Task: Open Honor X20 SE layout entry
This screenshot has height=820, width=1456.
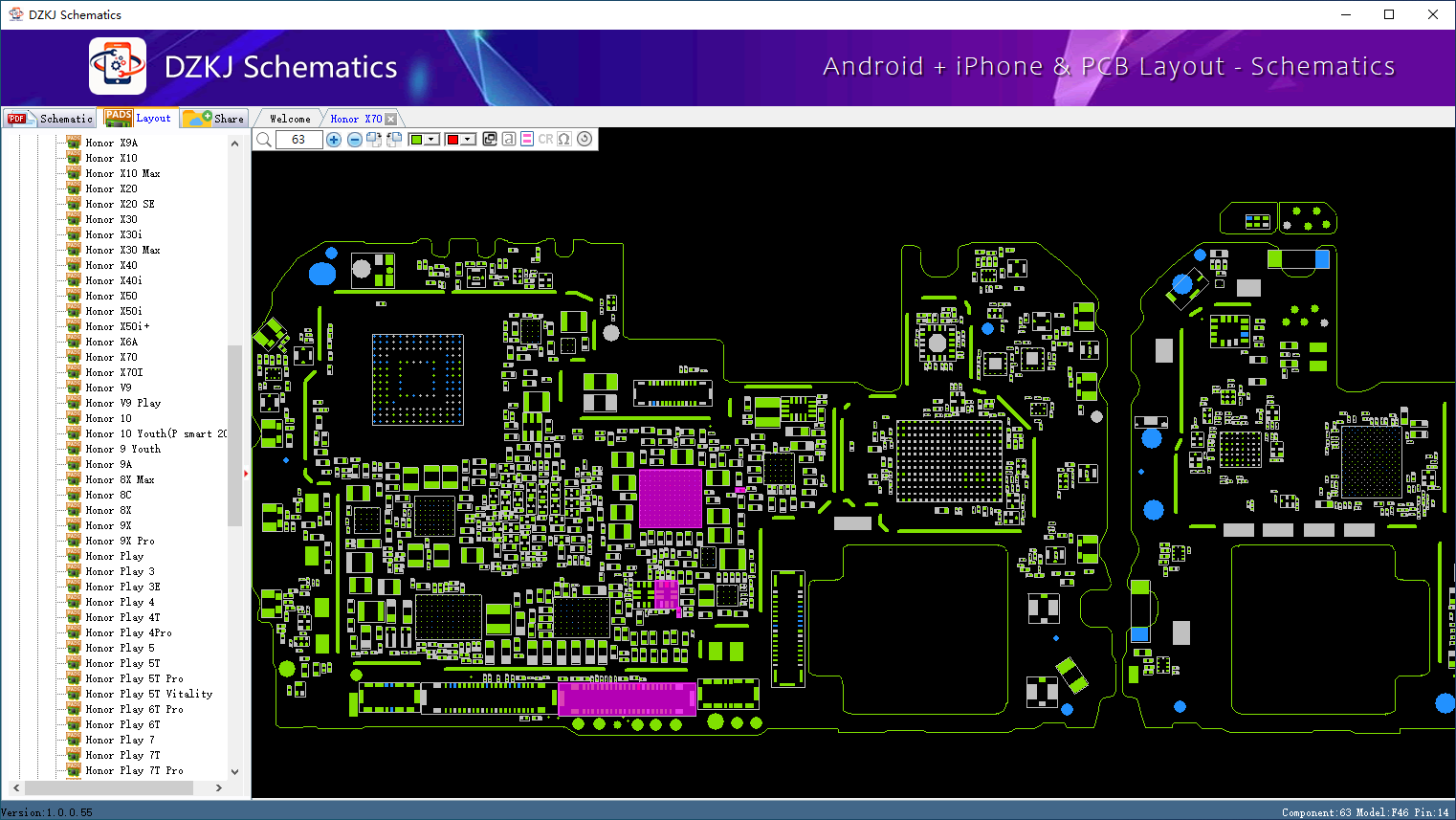Action: (x=120, y=204)
